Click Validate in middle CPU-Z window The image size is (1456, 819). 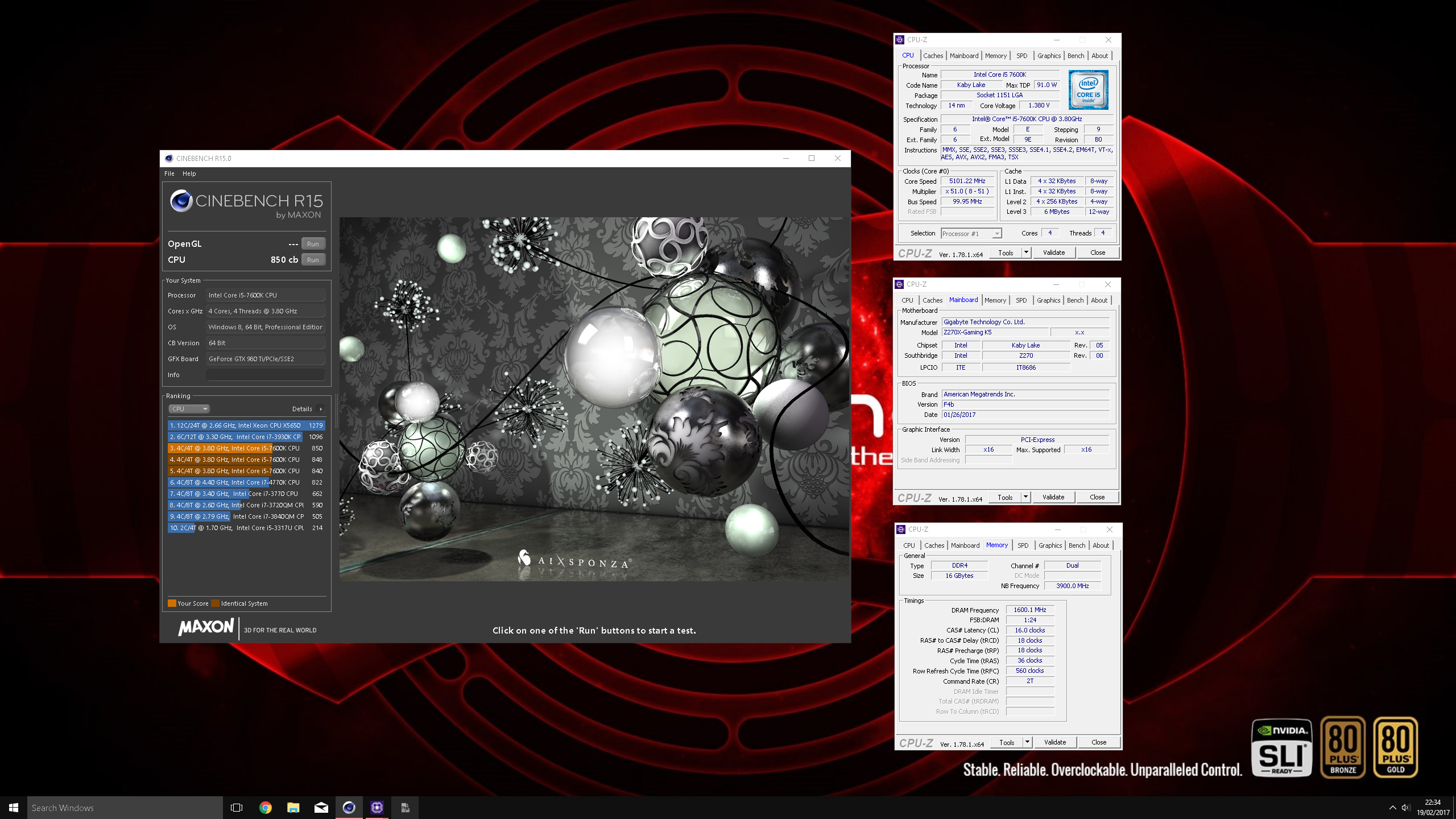pos(1053,498)
